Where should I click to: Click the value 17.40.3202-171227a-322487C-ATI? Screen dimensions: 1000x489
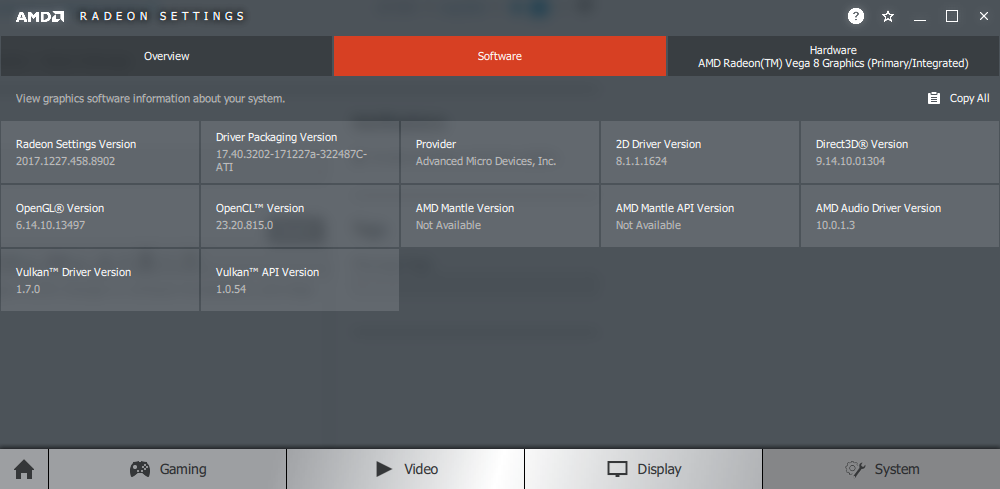[291, 161]
